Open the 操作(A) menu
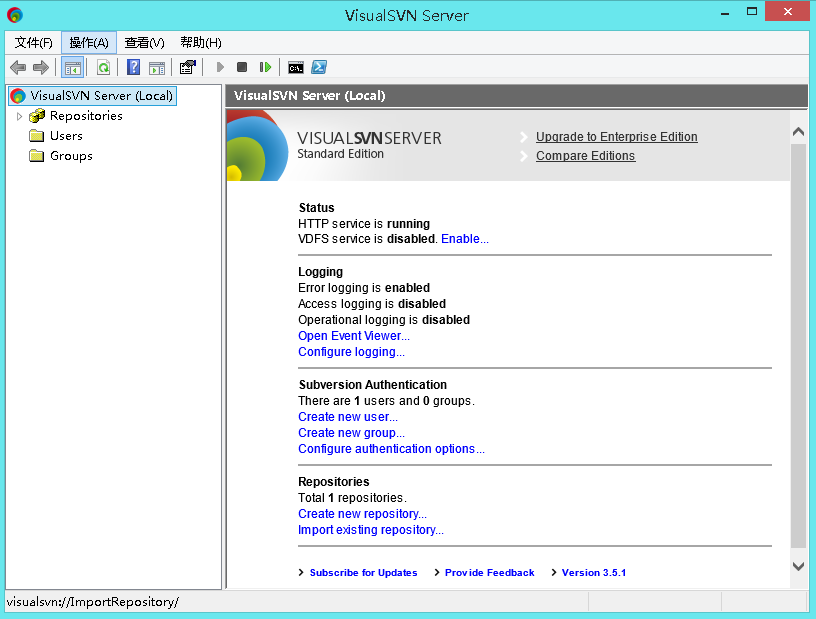This screenshot has height=619, width=816. point(88,42)
